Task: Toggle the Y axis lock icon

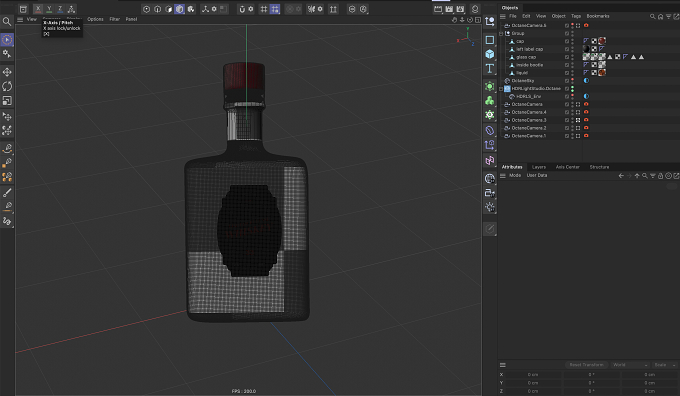Action: (49, 9)
